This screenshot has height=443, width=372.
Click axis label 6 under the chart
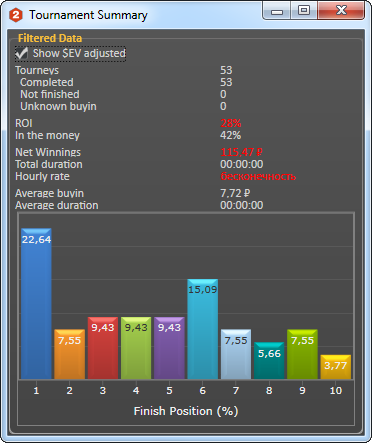click(203, 390)
